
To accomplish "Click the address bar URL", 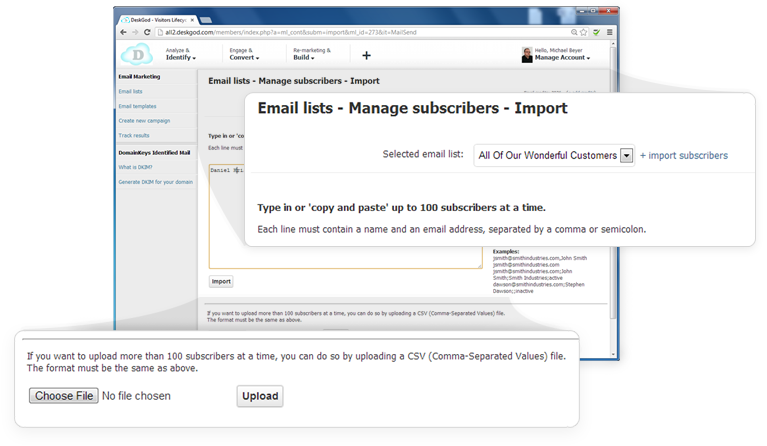I will pos(291,32).
